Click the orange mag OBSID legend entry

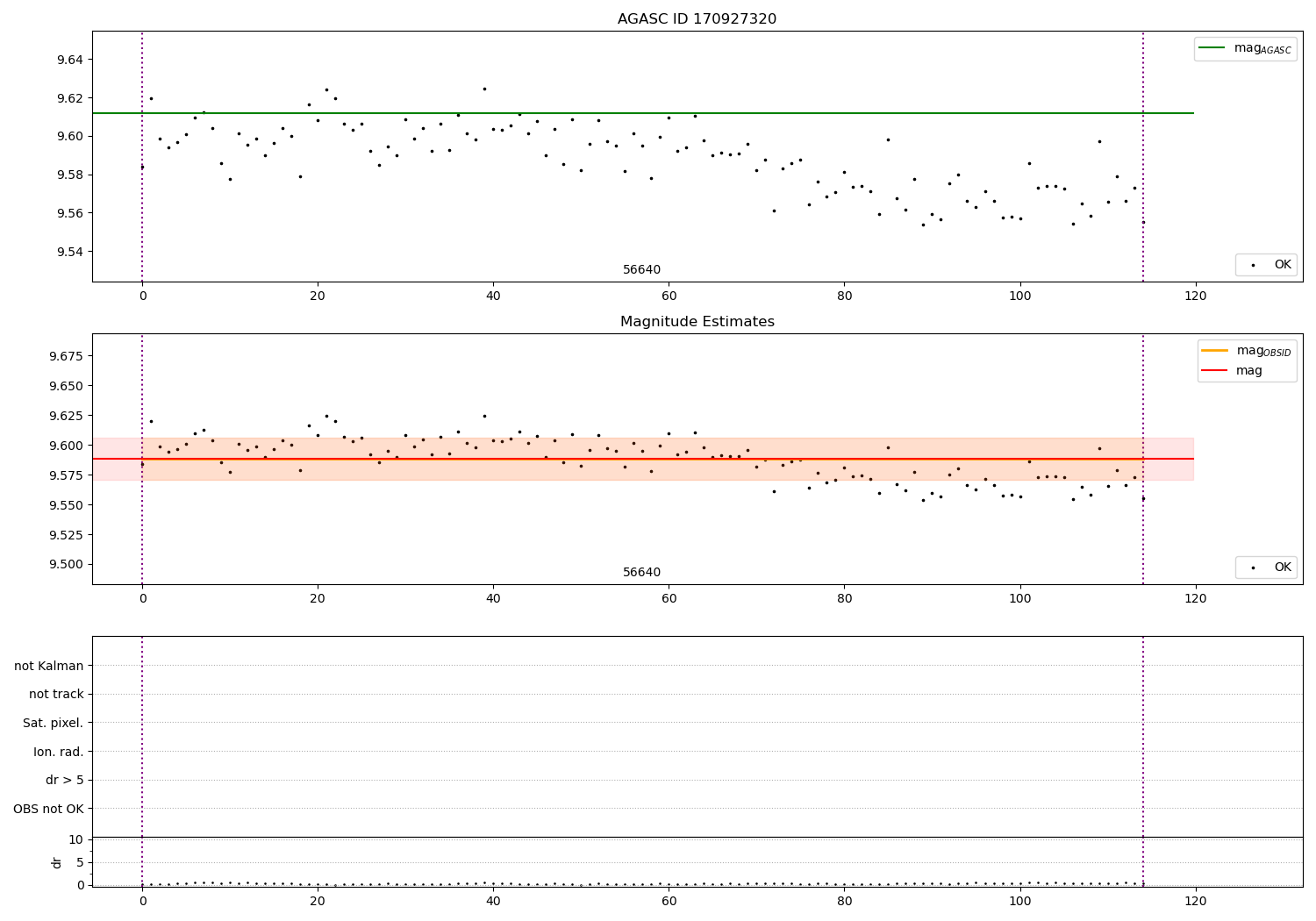click(x=1247, y=351)
